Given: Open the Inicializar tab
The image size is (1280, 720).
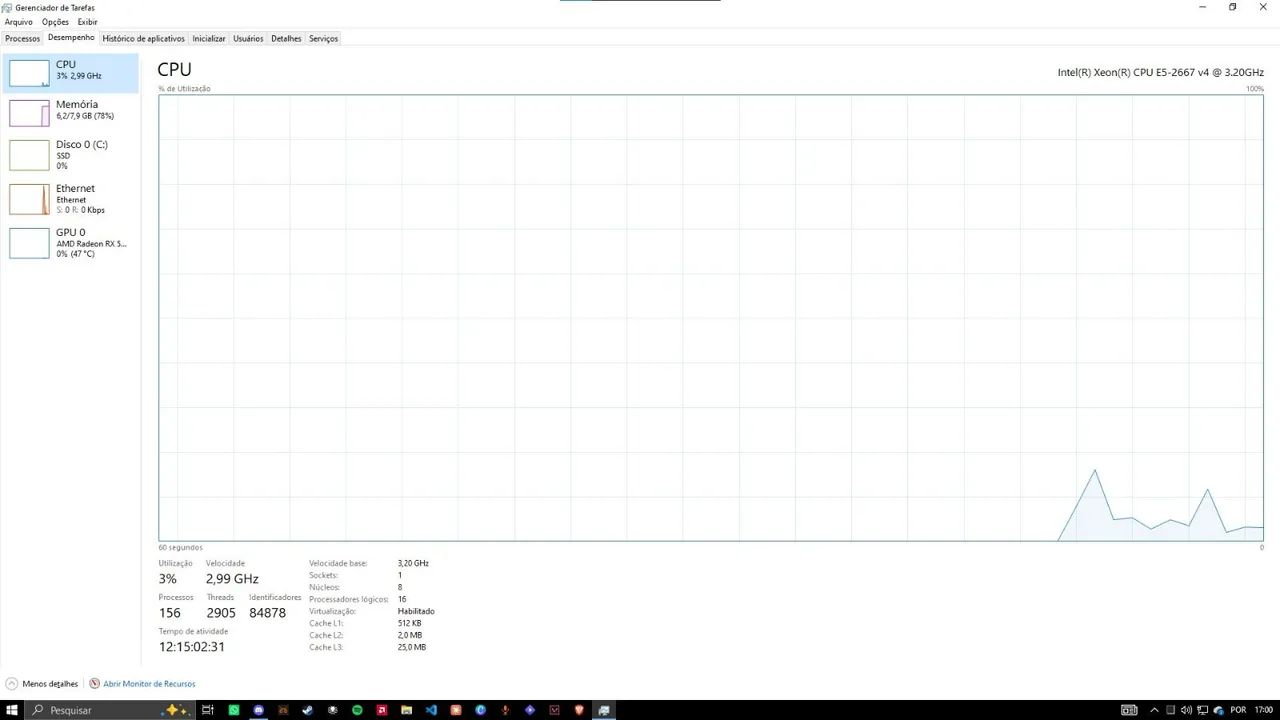Looking at the screenshot, I should point(209,39).
